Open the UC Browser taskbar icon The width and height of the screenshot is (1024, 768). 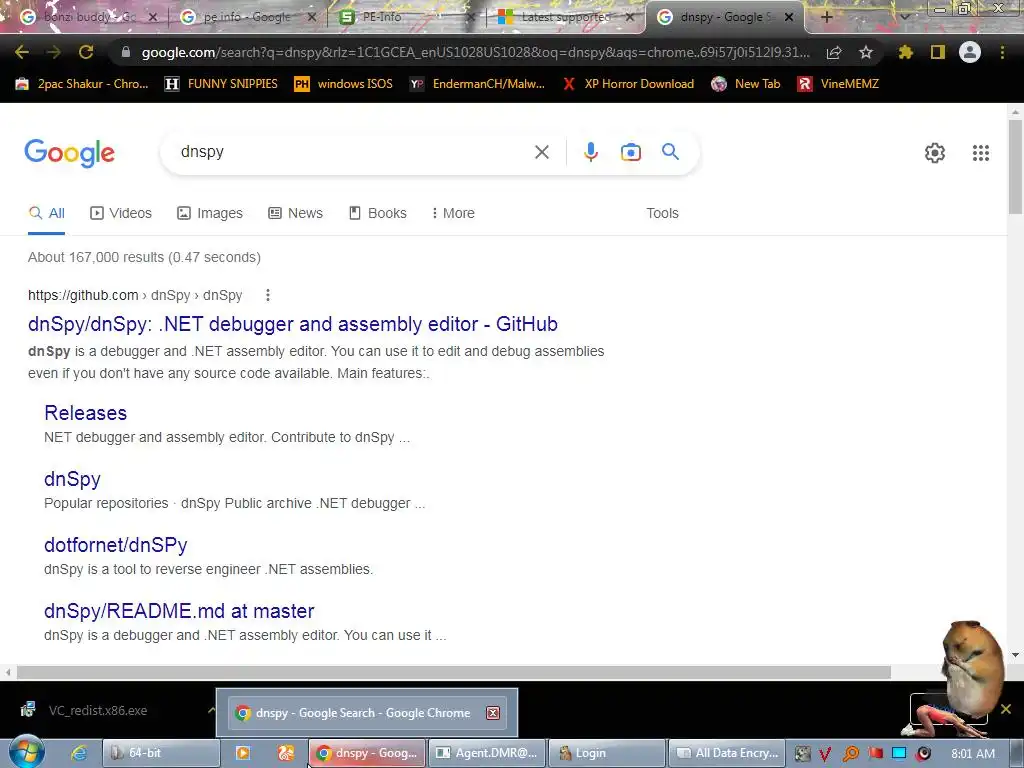click(285, 753)
